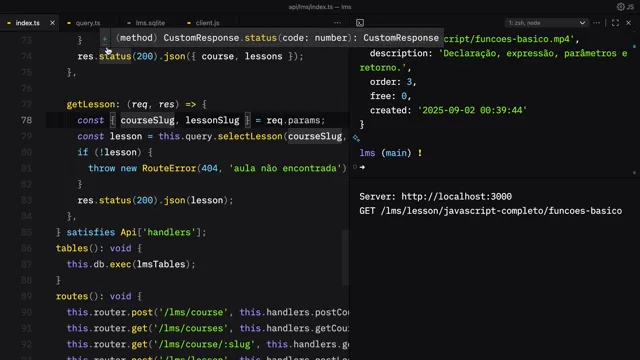Viewport: 640px width, 360px height.
Task: Click '/lms/course' post route string
Action: coord(193,312)
